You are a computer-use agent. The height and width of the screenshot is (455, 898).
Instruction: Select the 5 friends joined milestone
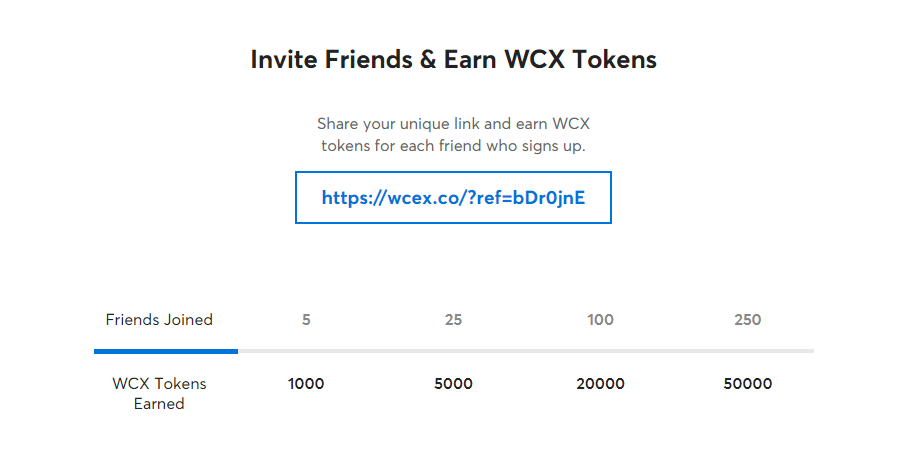pos(306,320)
